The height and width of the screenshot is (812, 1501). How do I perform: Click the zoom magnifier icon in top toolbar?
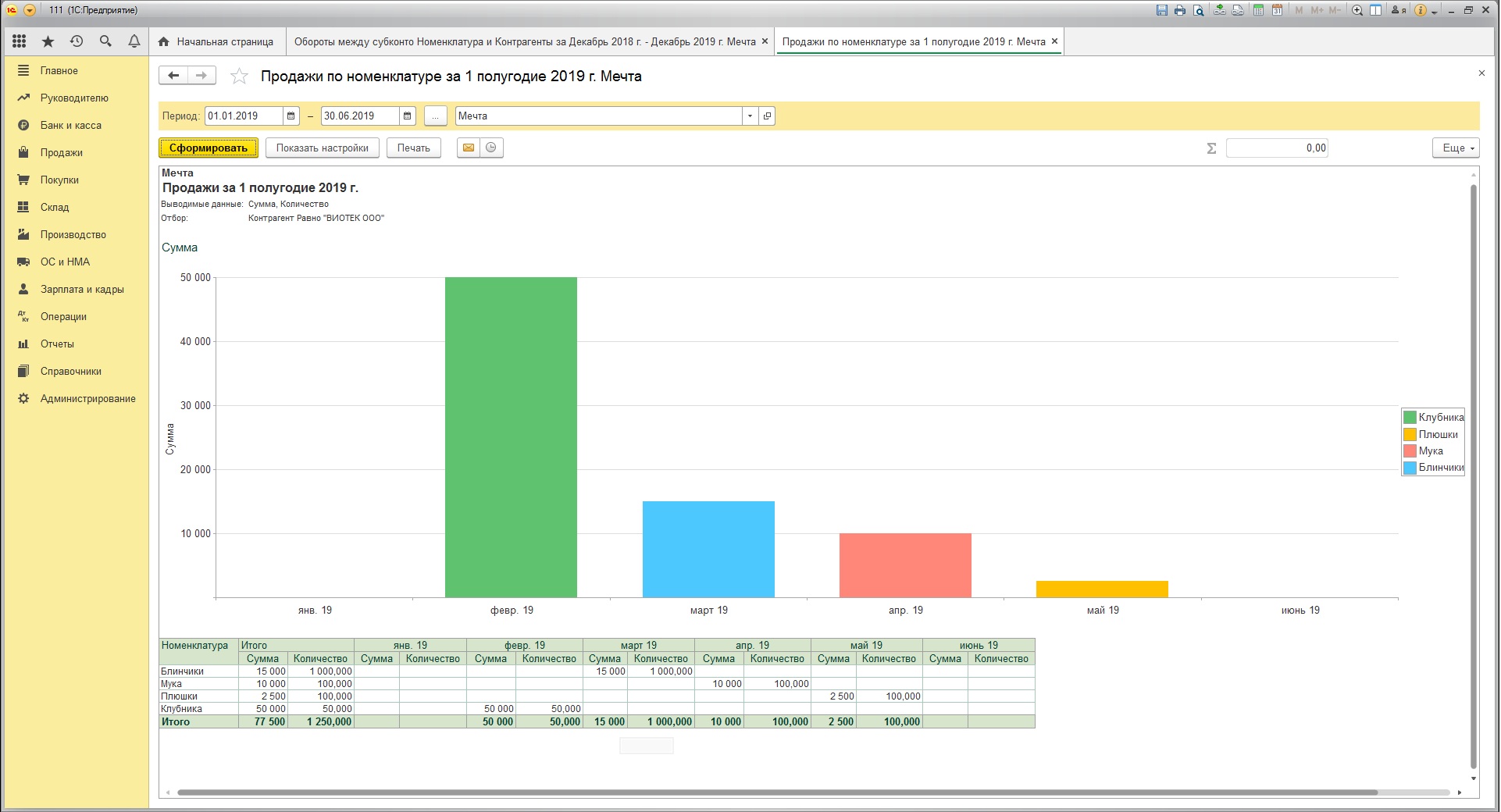pos(1357,10)
